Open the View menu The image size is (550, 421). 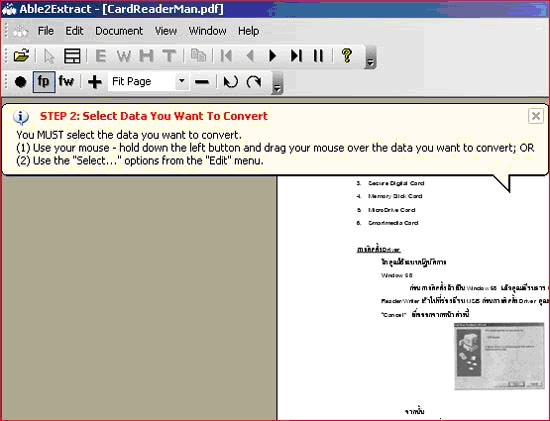coord(166,31)
